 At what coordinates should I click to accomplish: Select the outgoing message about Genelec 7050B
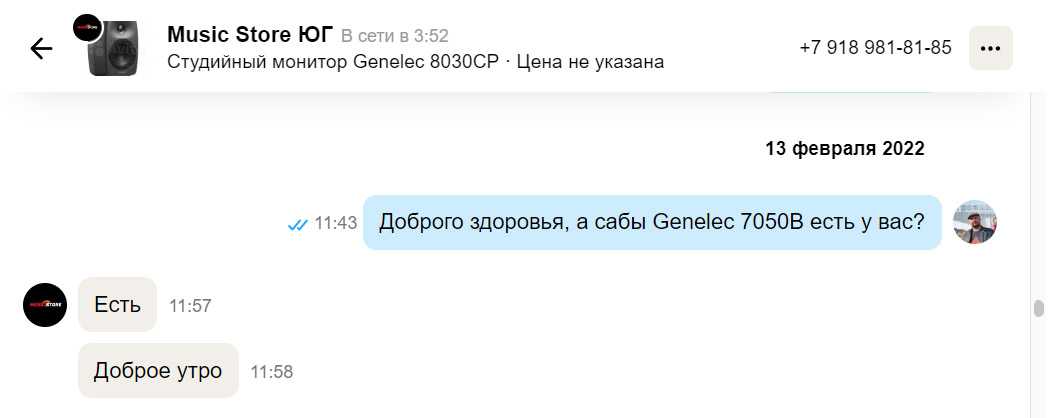coord(651,222)
